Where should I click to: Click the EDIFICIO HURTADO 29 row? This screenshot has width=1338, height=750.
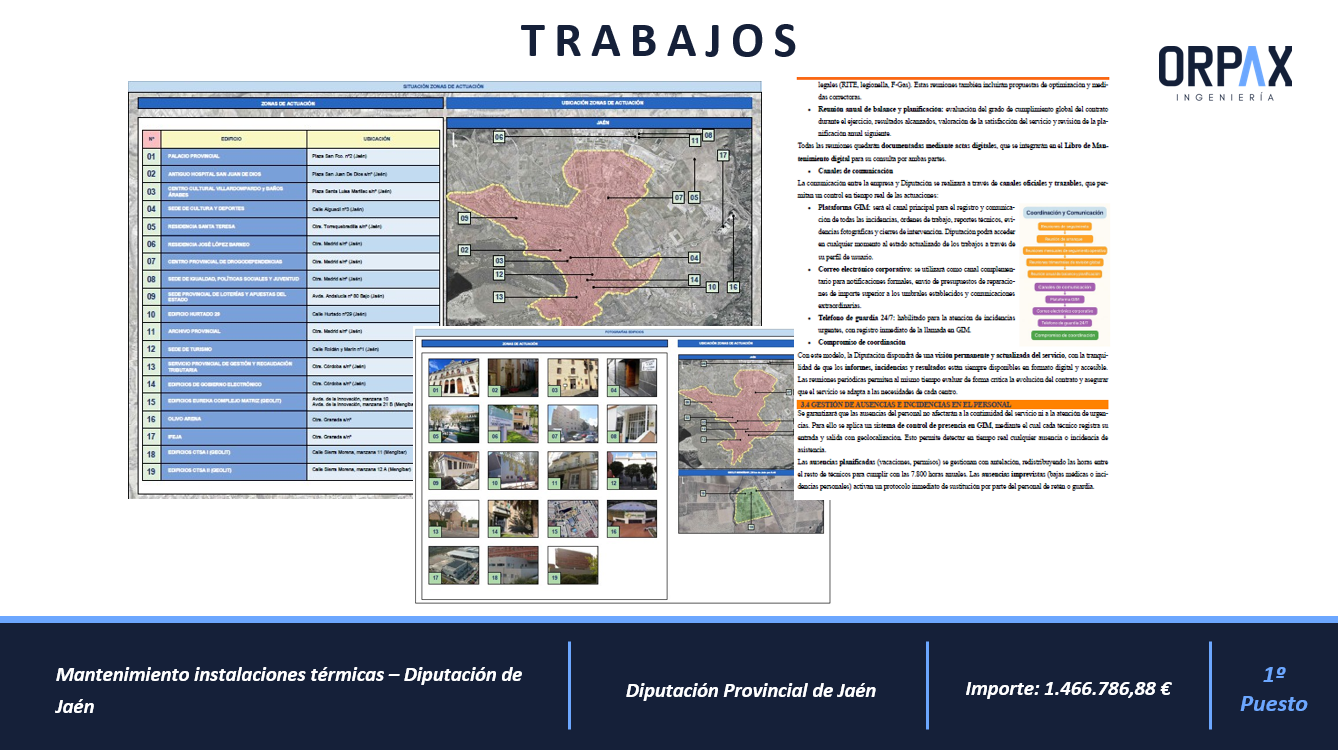[290, 314]
